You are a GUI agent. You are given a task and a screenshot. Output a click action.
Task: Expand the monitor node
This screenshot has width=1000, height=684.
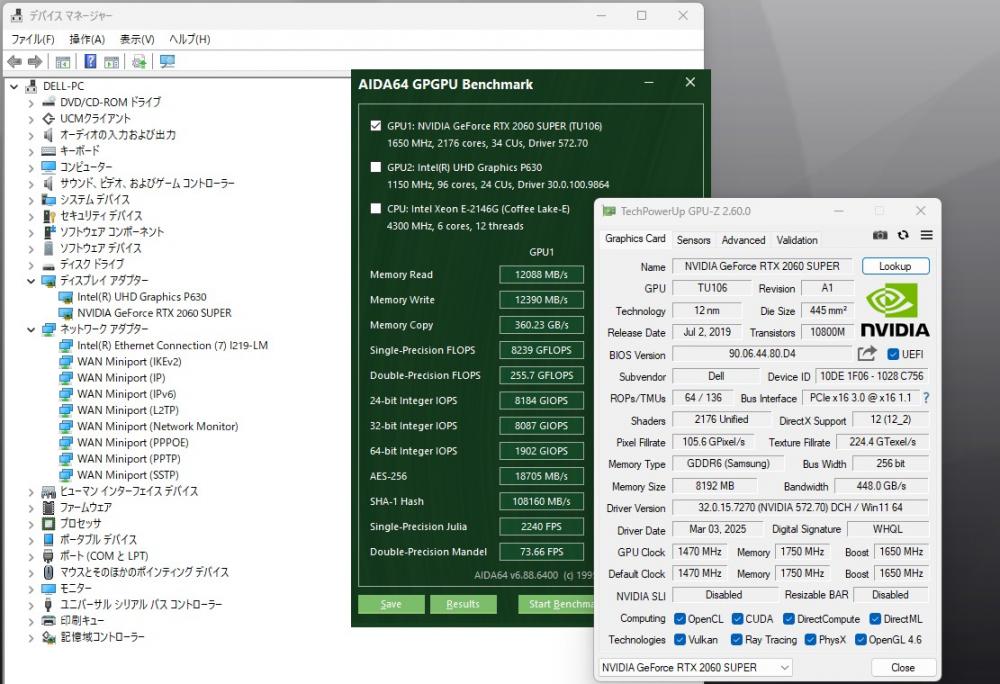tap(31, 588)
